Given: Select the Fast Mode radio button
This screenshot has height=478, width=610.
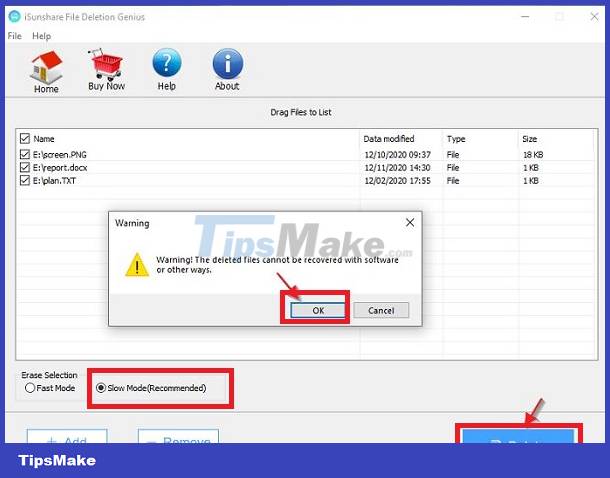Looking at the screenshot, I should (x=30, y=388).
